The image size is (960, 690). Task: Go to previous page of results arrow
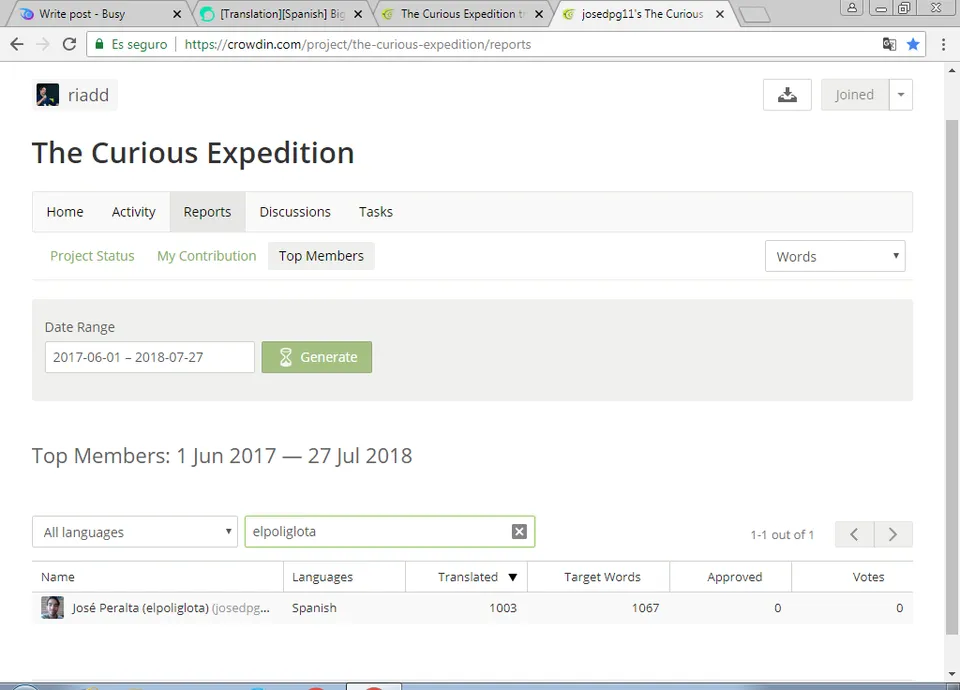pos(854,534)
